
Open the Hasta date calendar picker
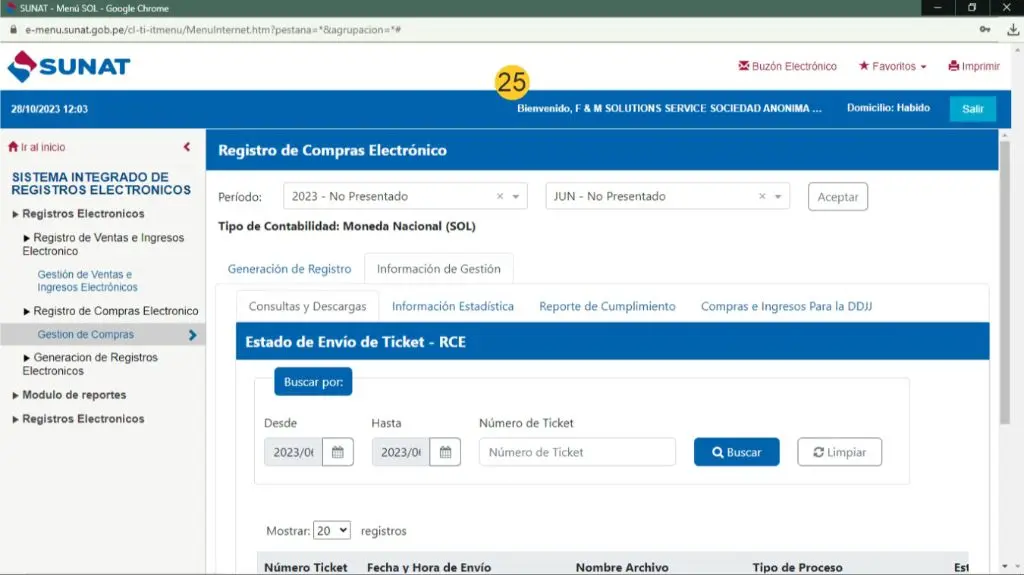click(445, 452)
